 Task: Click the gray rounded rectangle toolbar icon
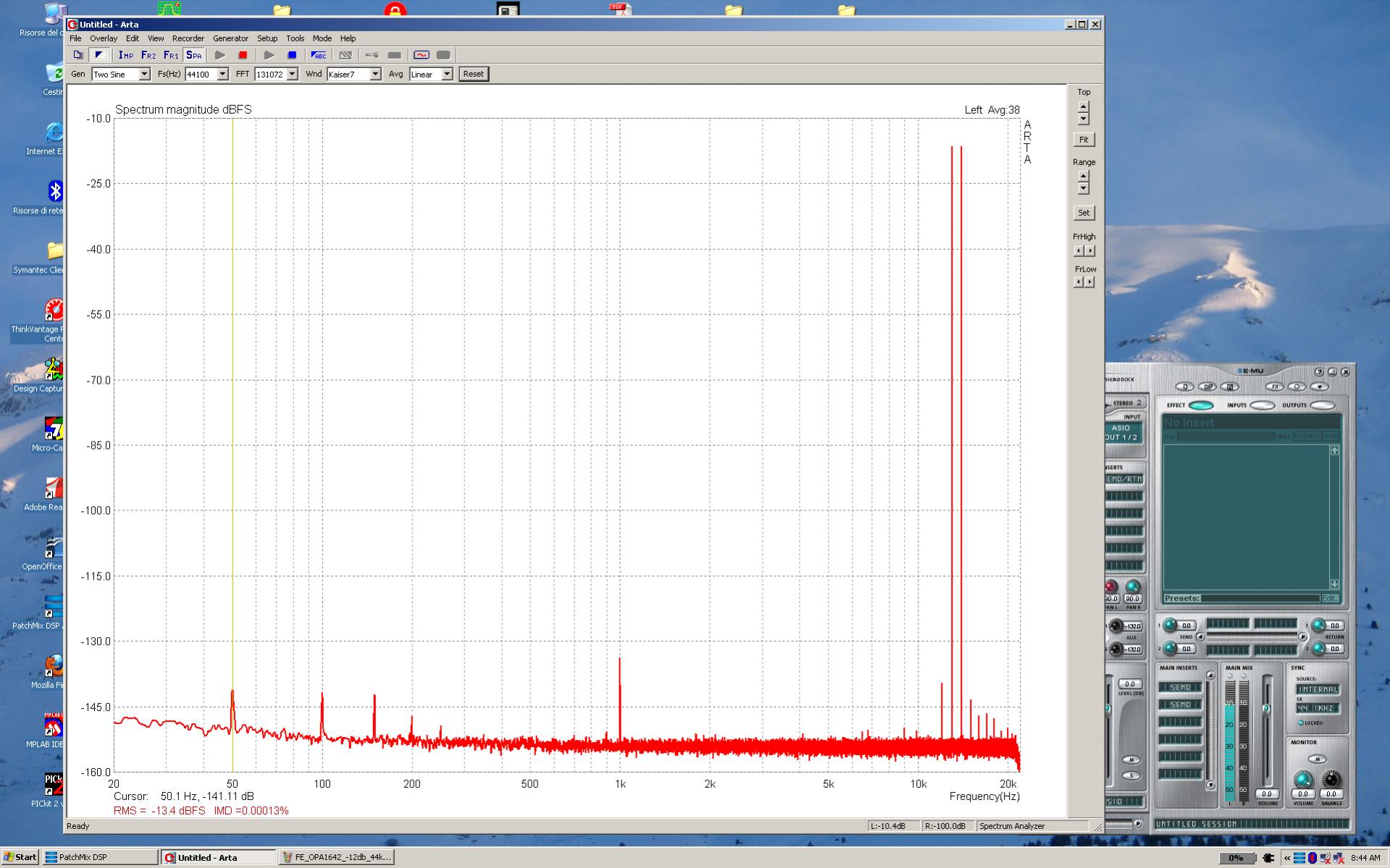(444, 55)
